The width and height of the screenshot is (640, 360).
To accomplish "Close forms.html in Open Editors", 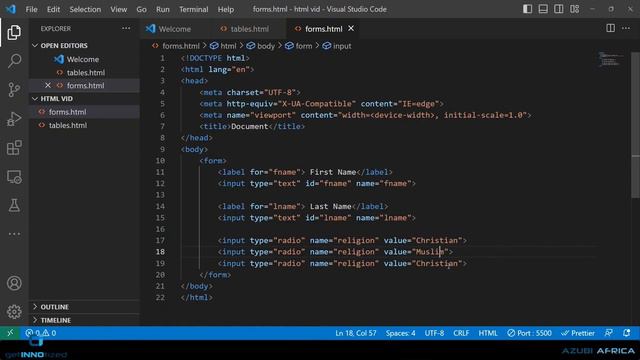I will point(48,85).
